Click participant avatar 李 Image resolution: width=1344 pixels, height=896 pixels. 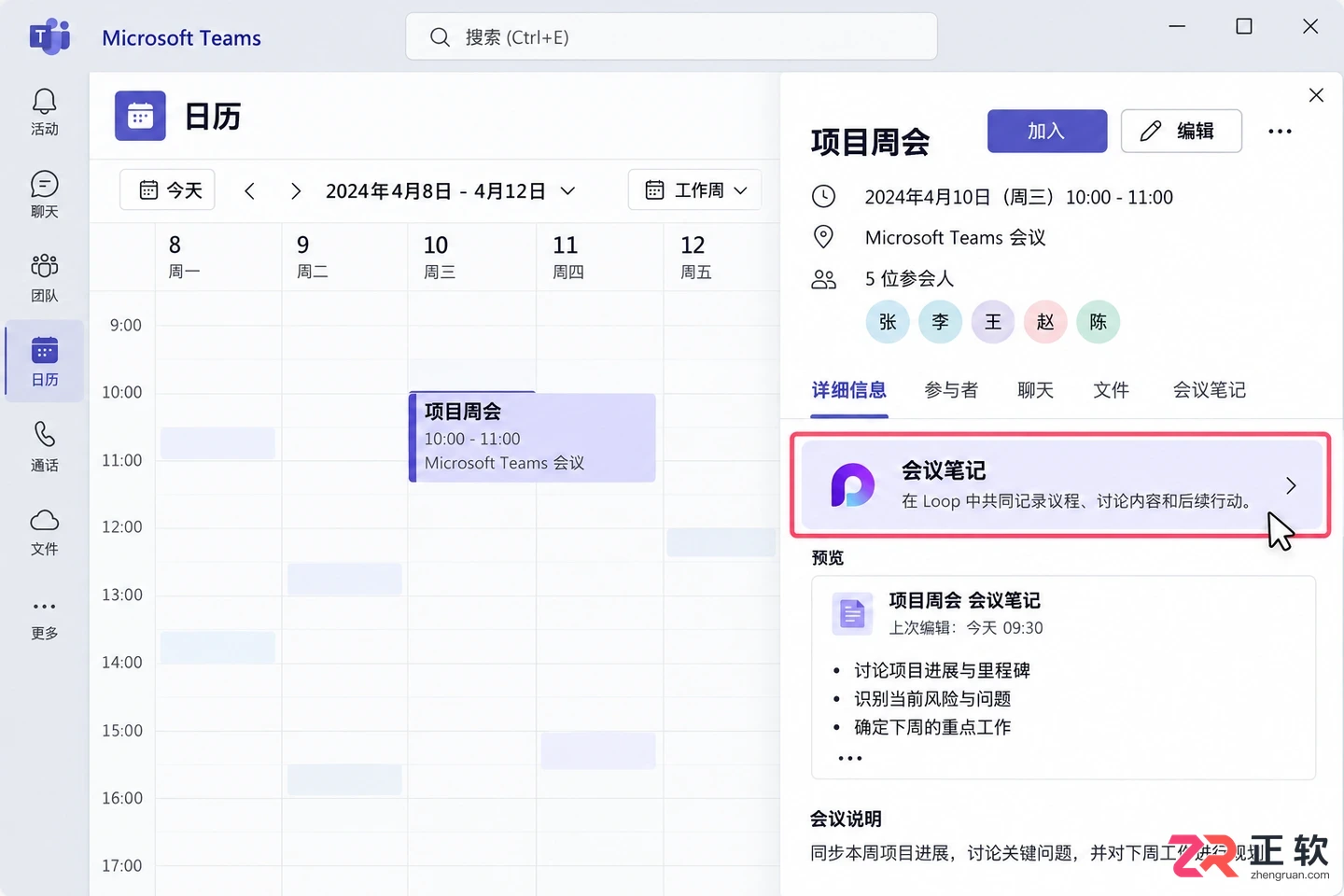[x=941, y=322]
